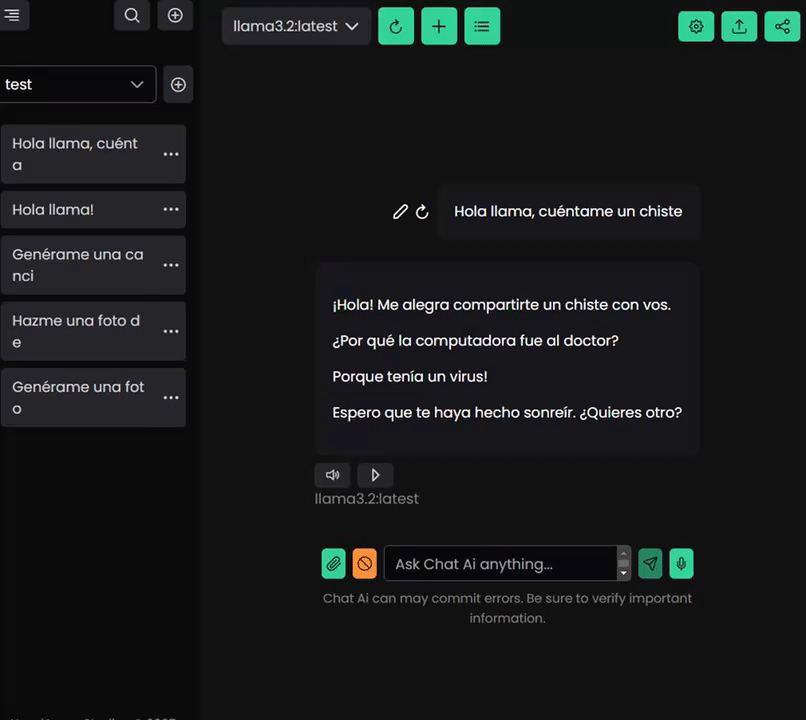Expand the llama3.2:latest model dropdown
This screenshot has height=720, width=806.
tap(296, 27)
